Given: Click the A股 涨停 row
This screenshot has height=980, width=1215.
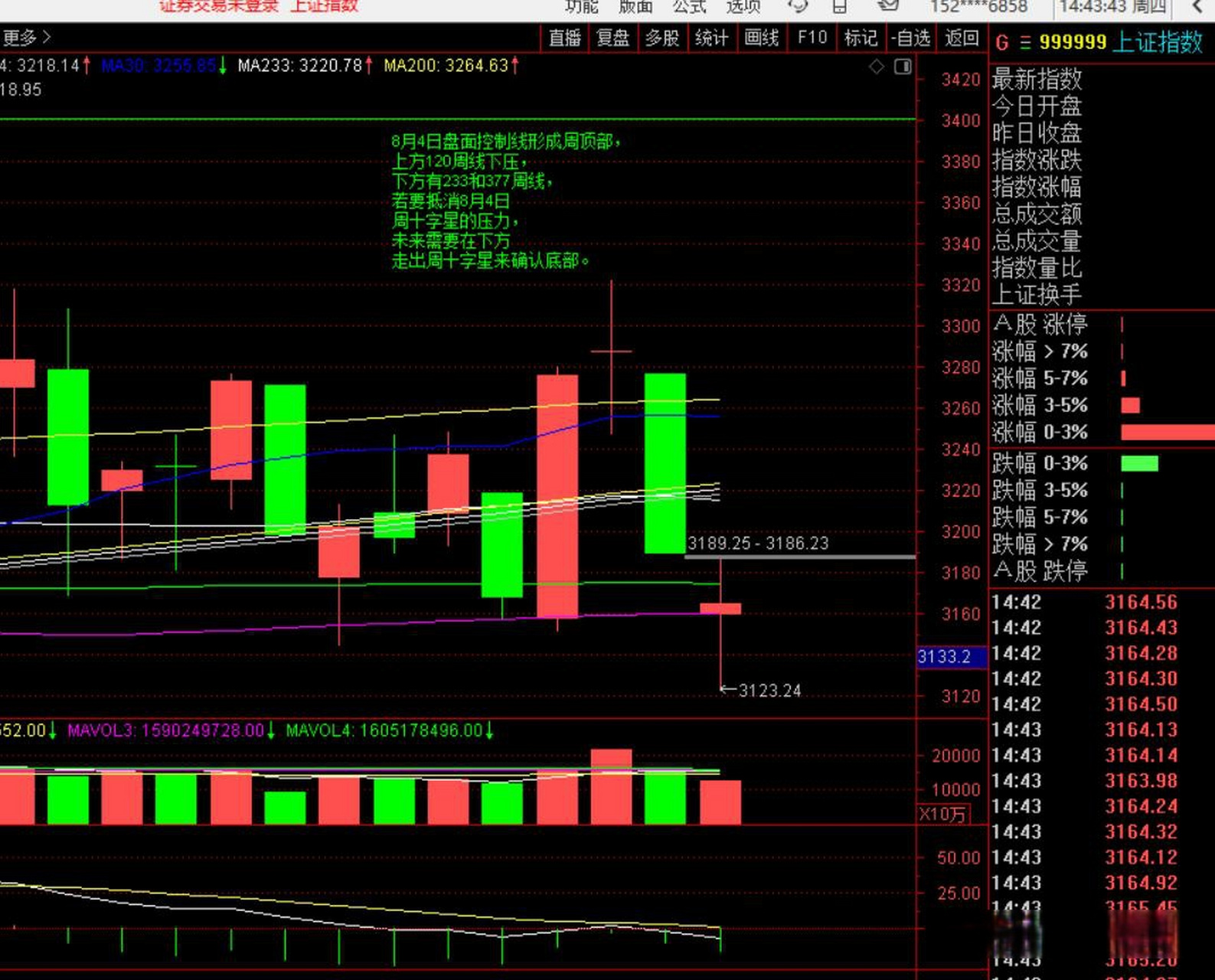Looking at the screenshot, I should pyautogui.click(x=1102, y=325).
